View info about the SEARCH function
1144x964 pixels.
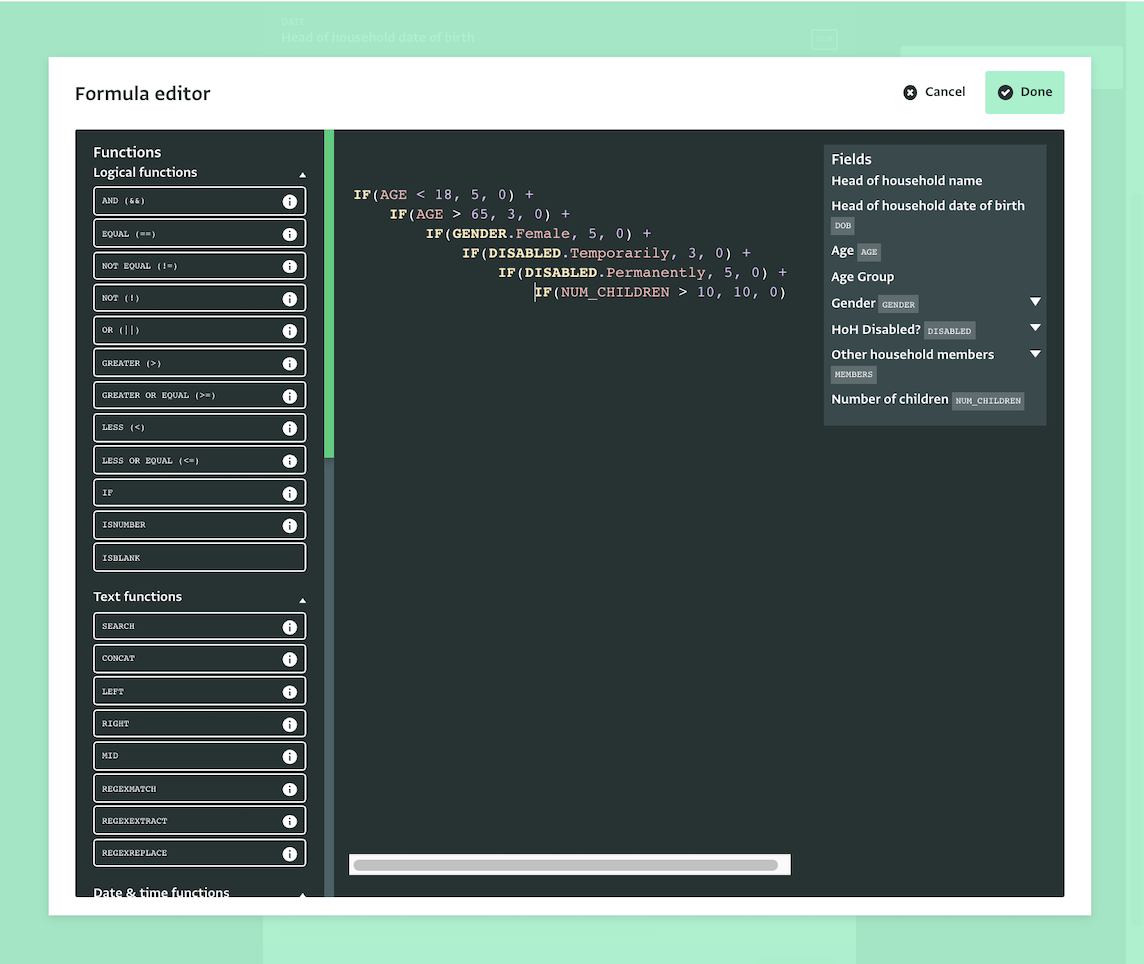click(289, 625)
